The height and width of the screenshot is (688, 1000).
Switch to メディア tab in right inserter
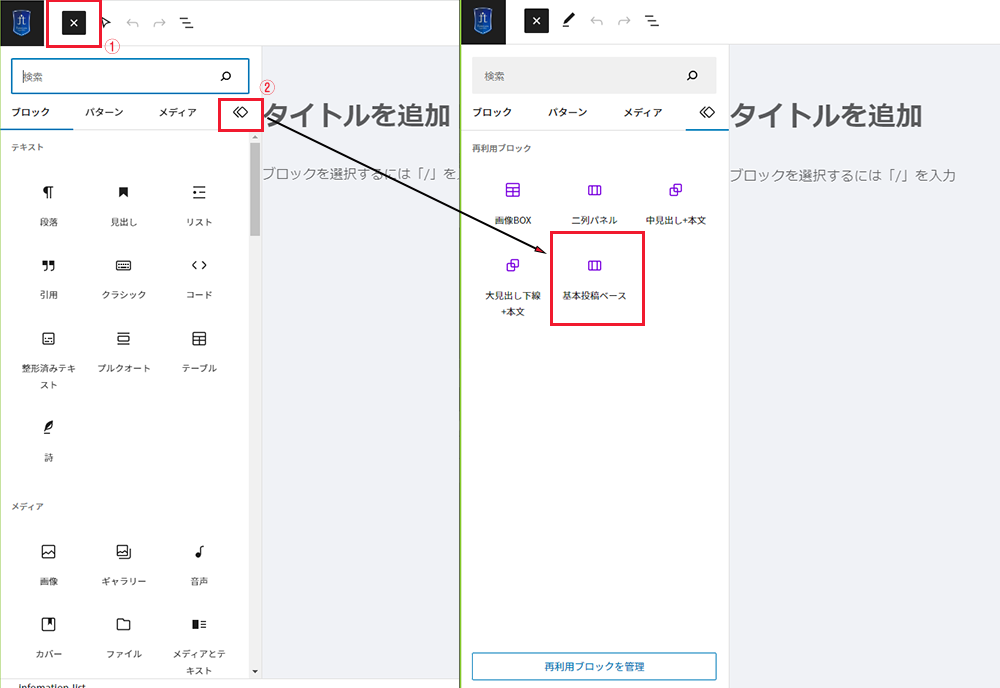642,112
